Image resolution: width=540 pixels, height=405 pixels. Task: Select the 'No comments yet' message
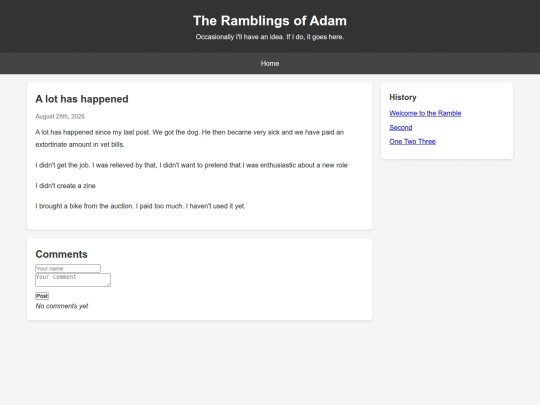62,306
